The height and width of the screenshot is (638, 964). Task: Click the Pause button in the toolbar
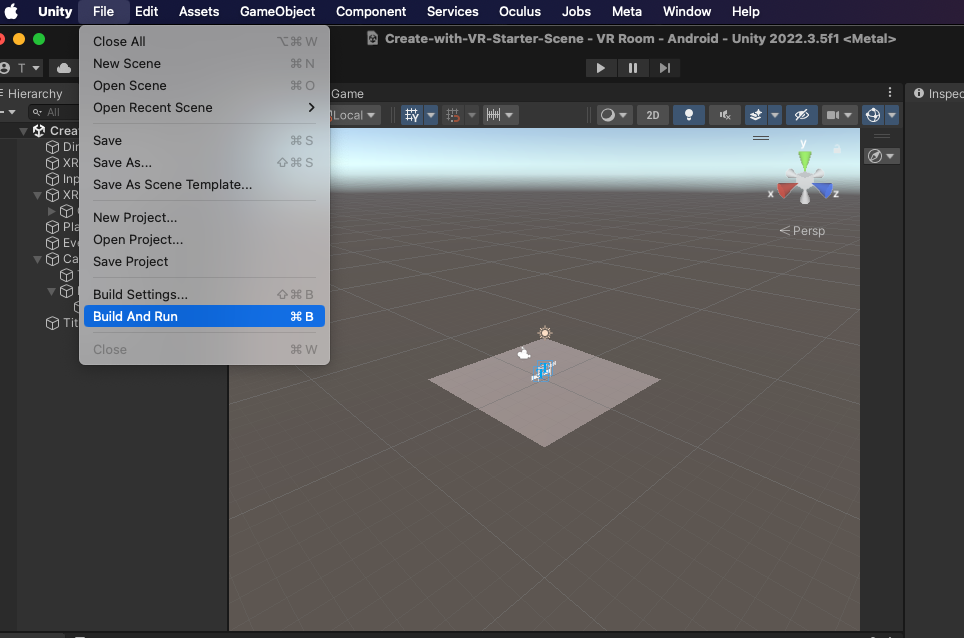click(633, 68)
